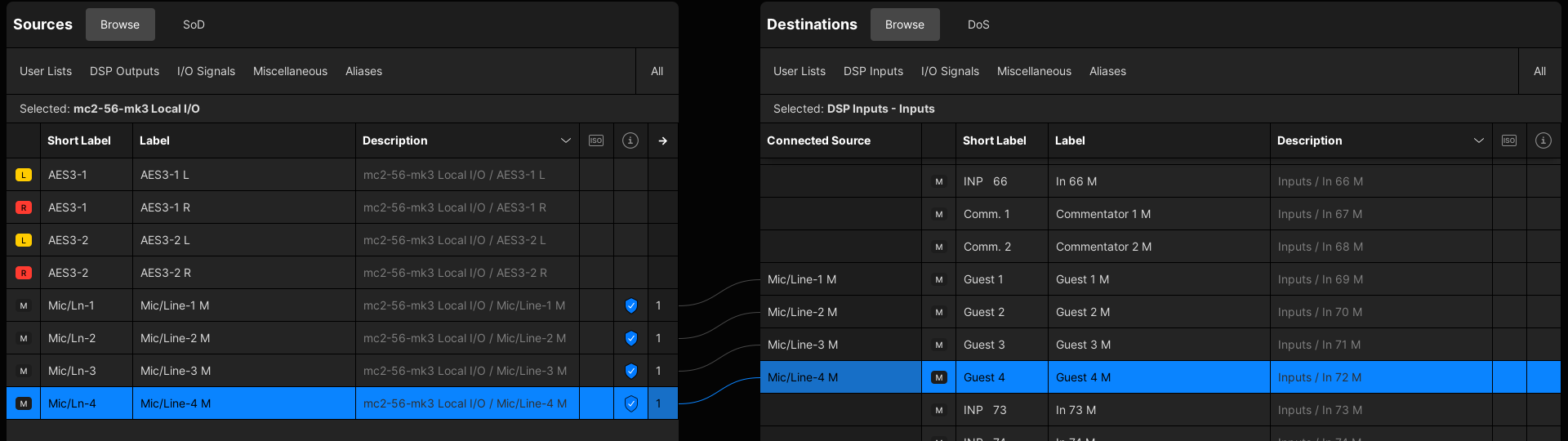Switch to the DoS tab in Destinations
Image resolution: width=1568 pixels, height=441 pixels.
pos(978,24)
